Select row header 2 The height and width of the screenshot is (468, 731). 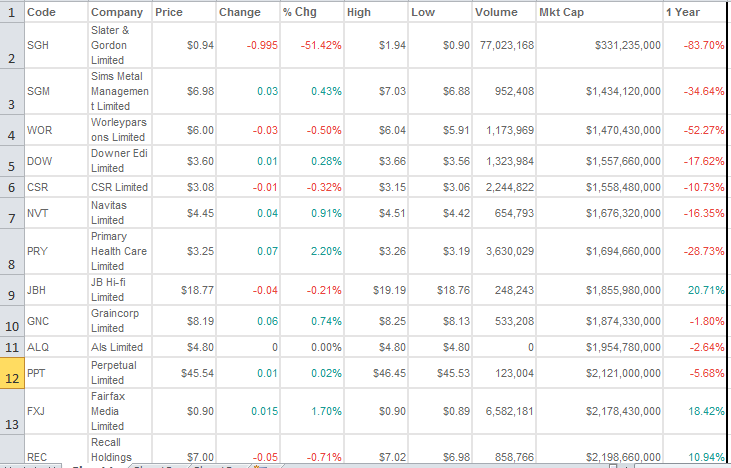[12, 45]
